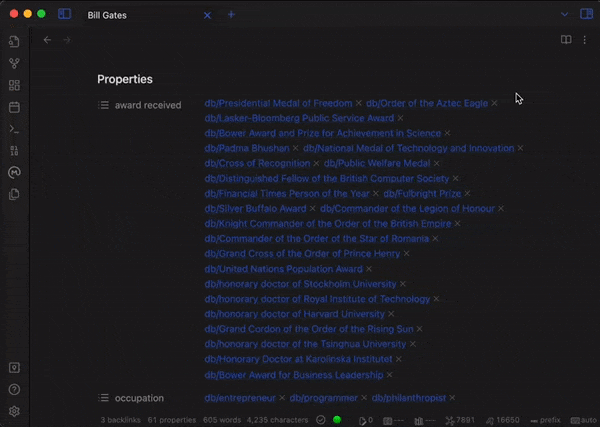Image resolution: width=600 pixels, height=427 pixels.
Task: Open db/Presidential Medal of Freedom link
Action: pos(278,103)
